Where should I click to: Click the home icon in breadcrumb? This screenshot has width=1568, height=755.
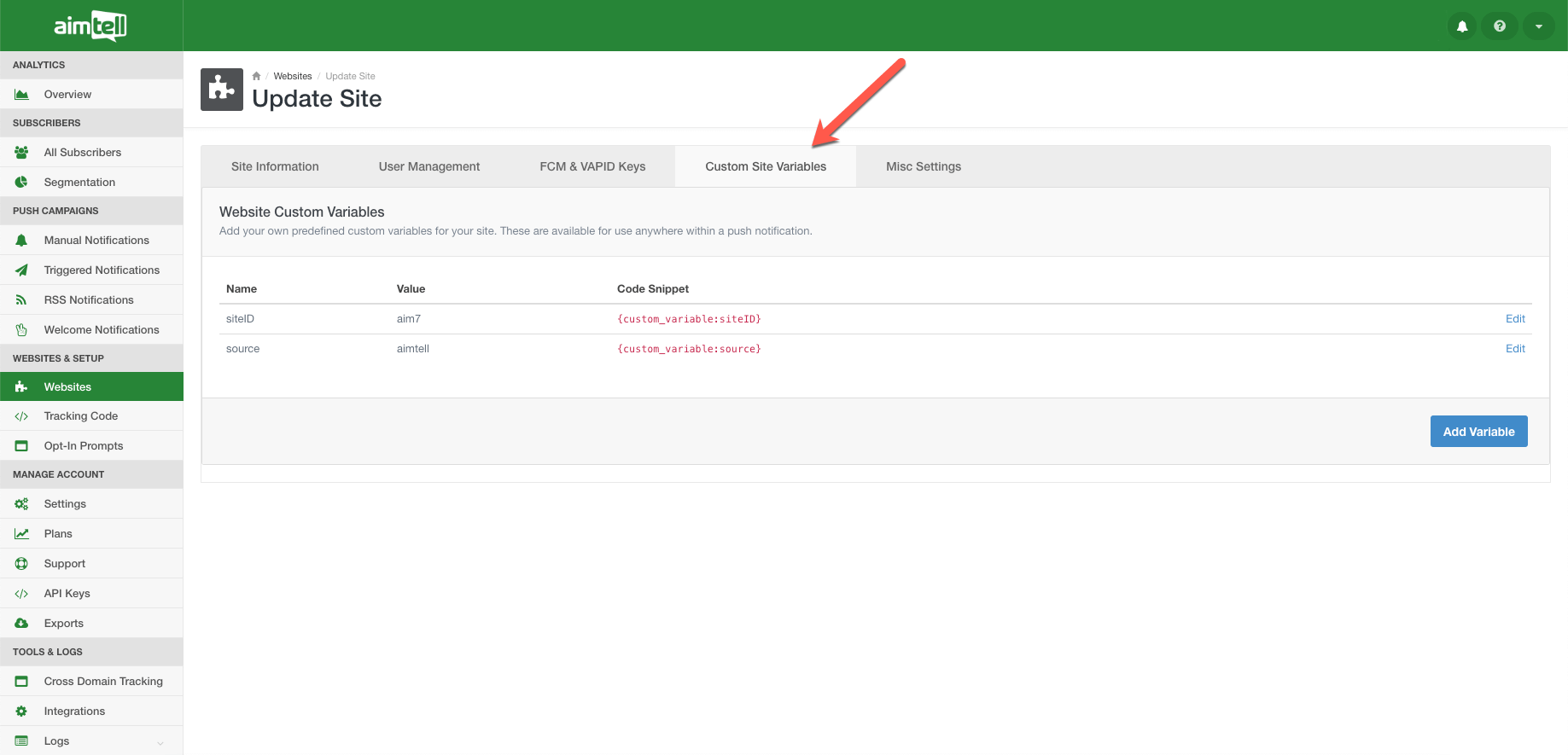[256, 76]
